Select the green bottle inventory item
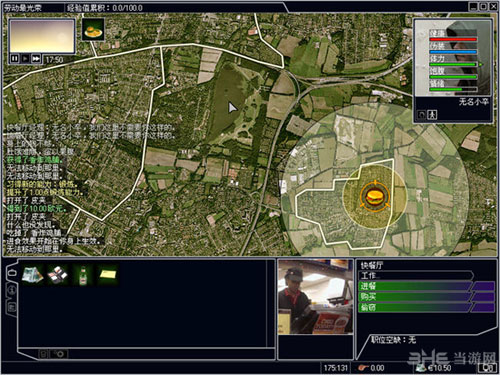 click(x=83, y=275)
